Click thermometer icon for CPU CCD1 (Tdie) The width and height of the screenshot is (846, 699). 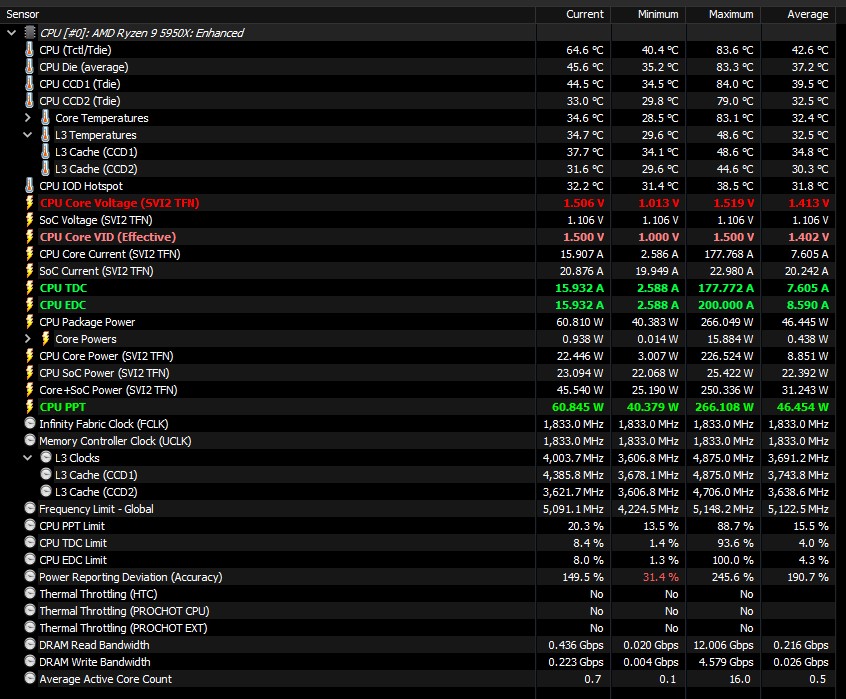click(30, 84)
